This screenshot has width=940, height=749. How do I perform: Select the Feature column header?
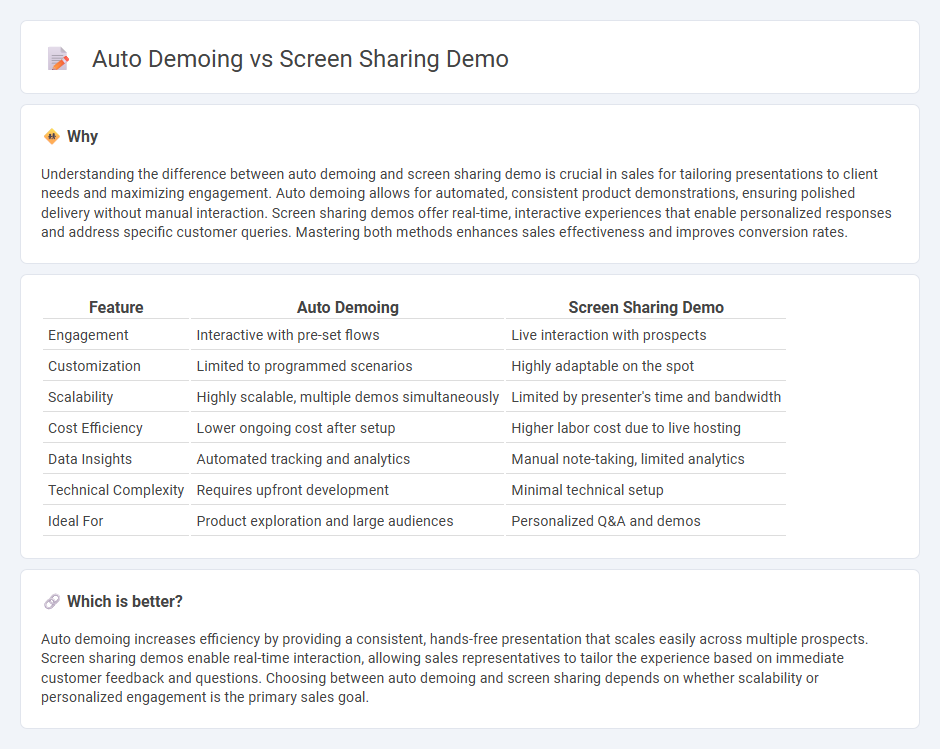tap(116, 307)
